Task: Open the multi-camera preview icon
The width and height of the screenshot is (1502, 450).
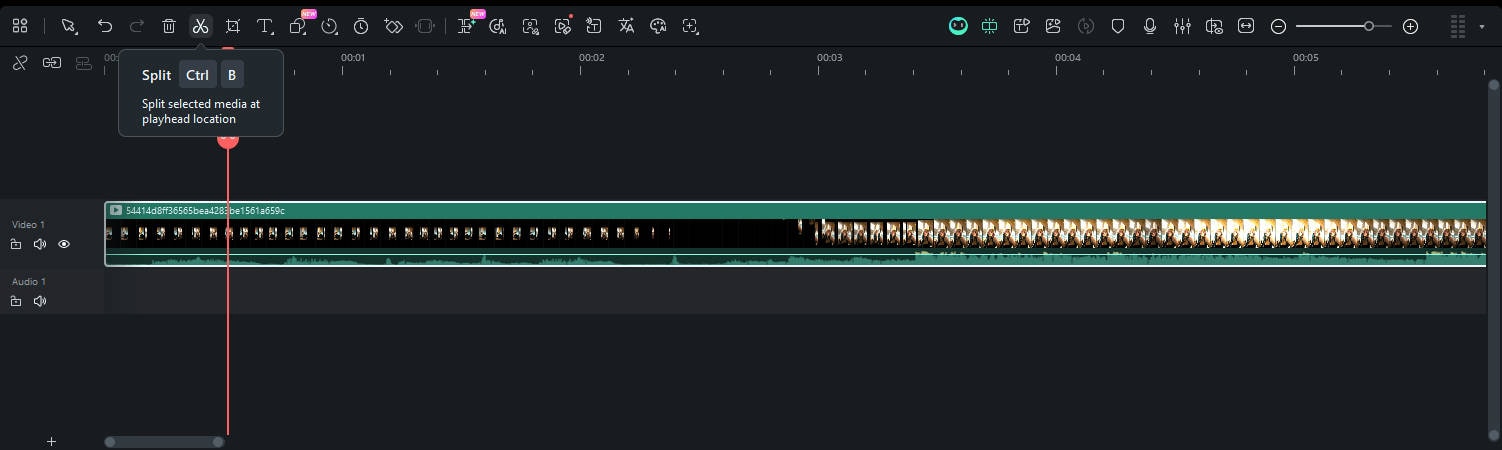Action: tap(1214, 27)
